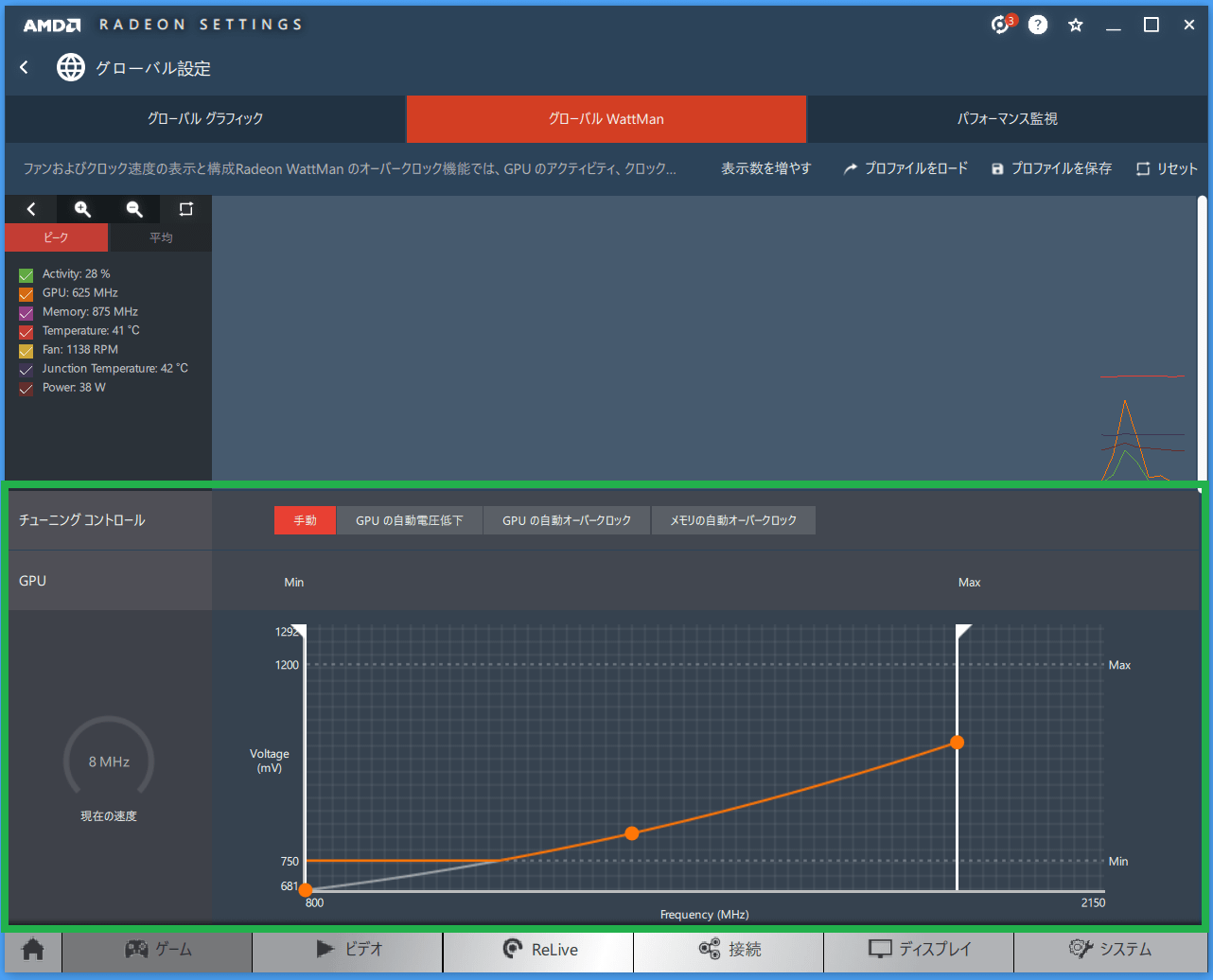Toggle the GPU: 625 MHz checkbox
This screenshot has width=1213, height=980.
pyautogui.click(x=26, y=294)
